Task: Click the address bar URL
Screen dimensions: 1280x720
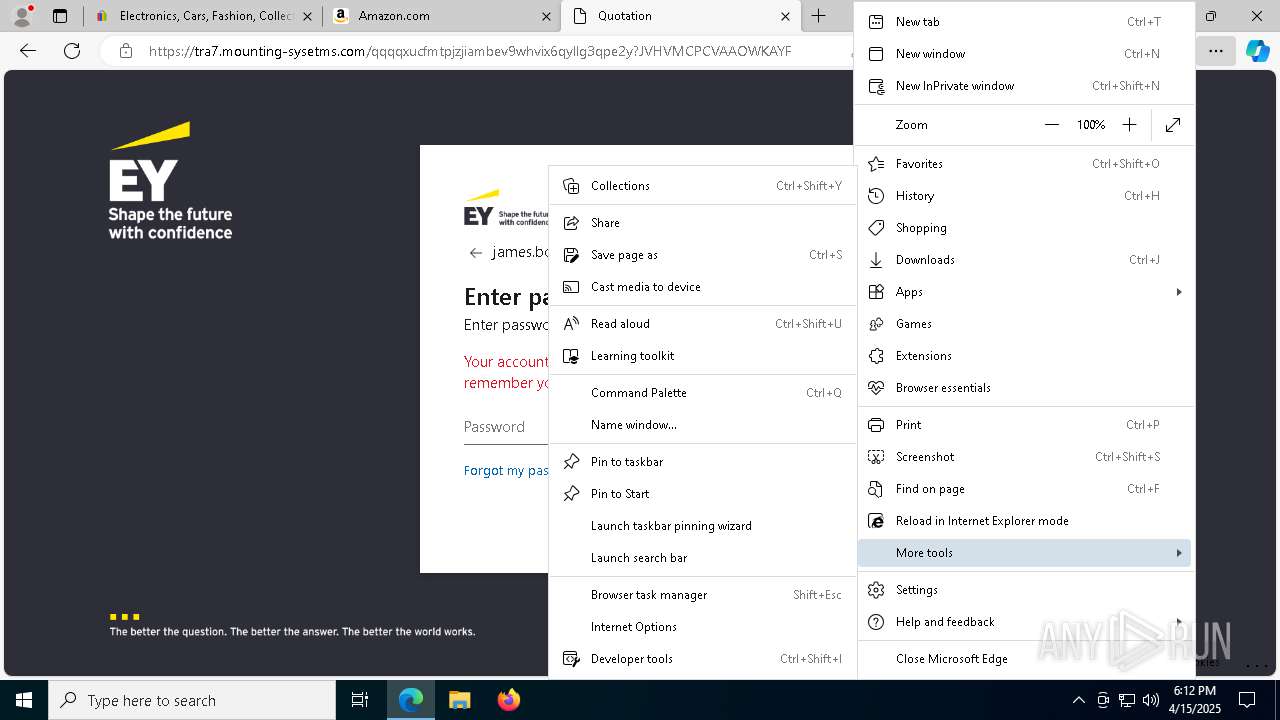Action: click(470, 51)
